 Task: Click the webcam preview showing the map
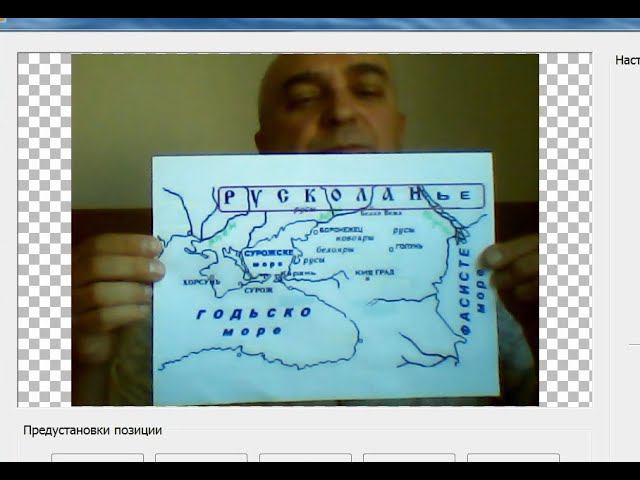coord(305,230)
